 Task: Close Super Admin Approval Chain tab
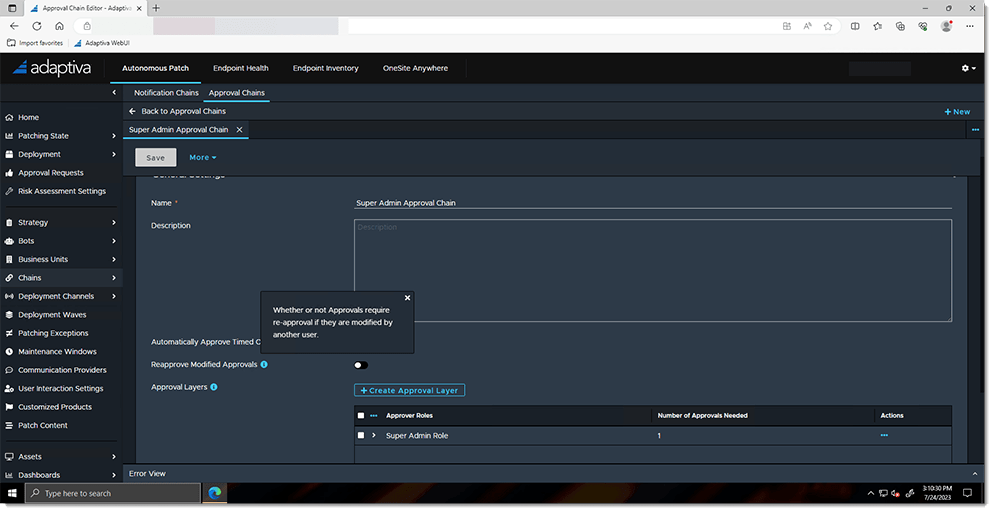pyautogui.click(x=239, y=130)
